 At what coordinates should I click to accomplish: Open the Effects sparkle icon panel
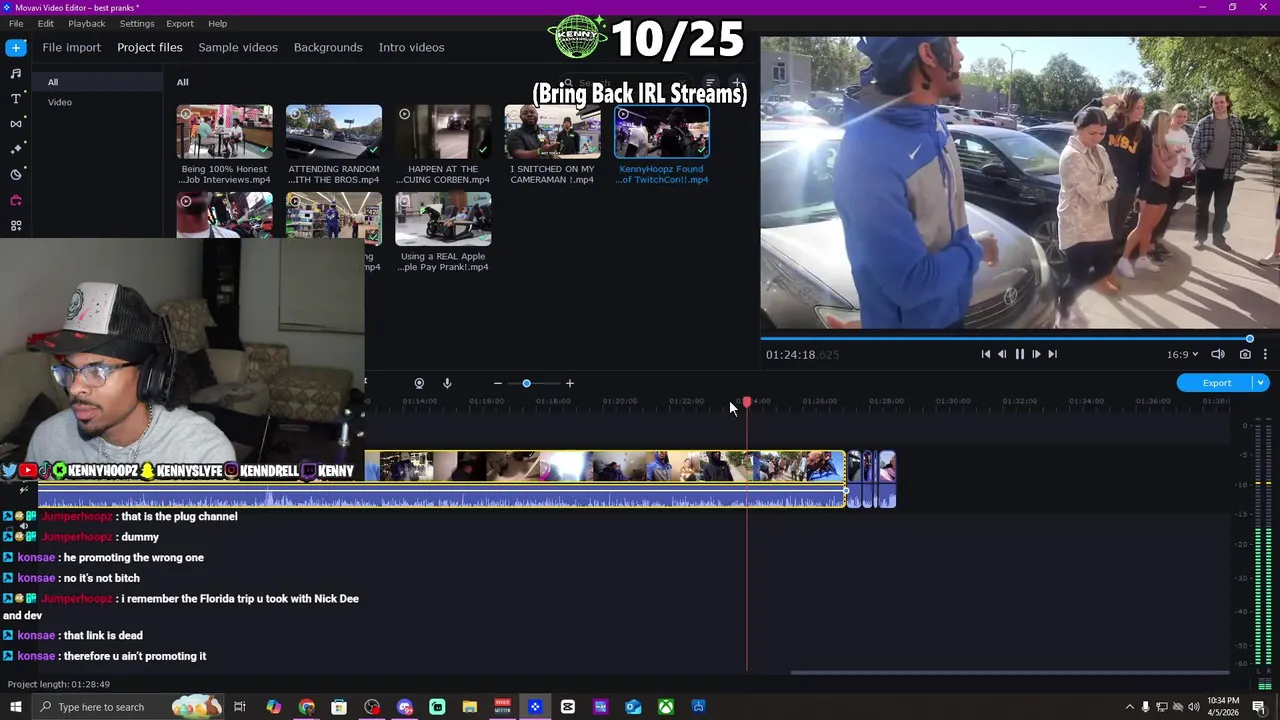click(16, 149)
